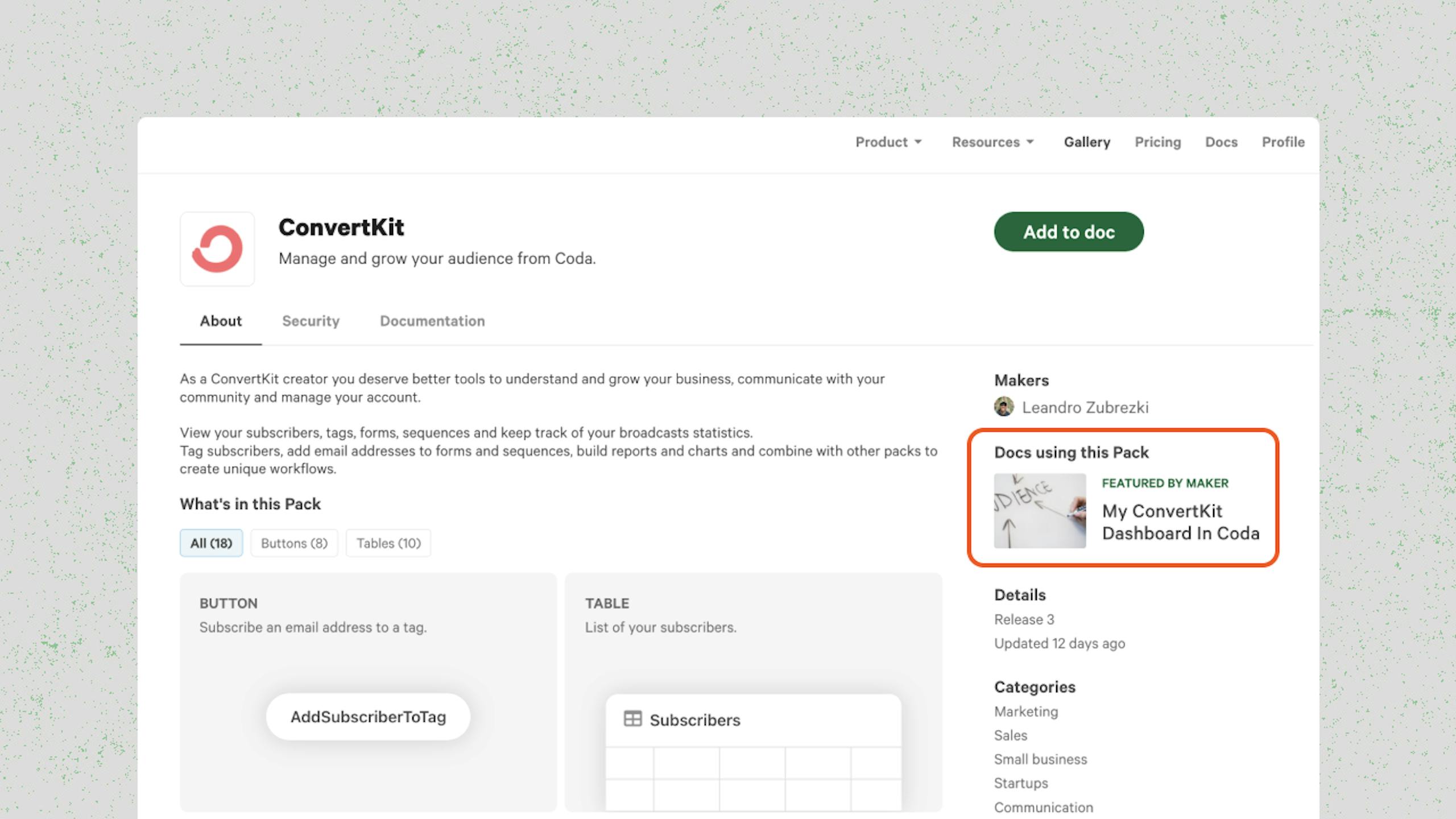The image size is (1456, 819).
Task: Switch to the Security tab
Action: pyautogui.click(x=311, y=321)
